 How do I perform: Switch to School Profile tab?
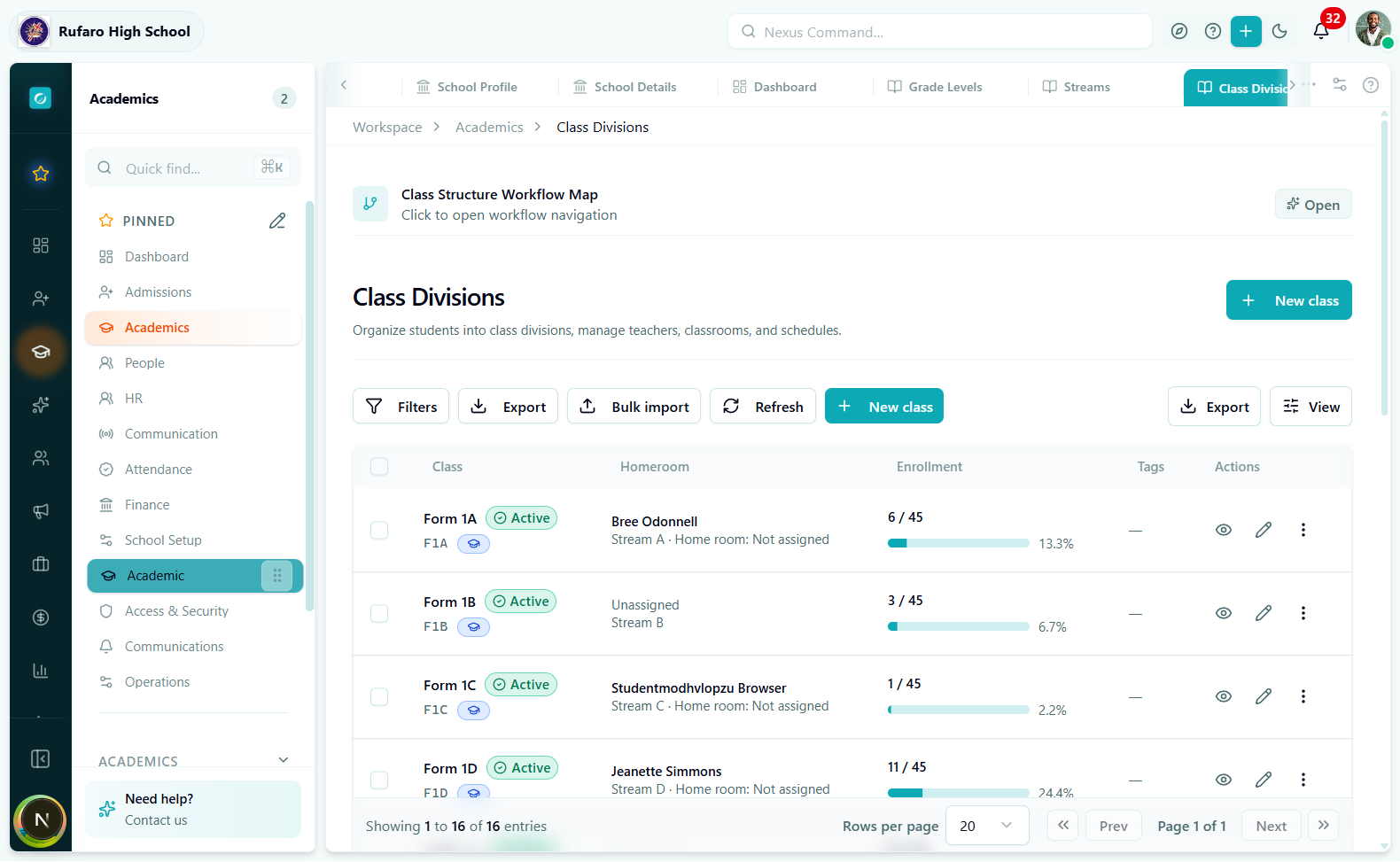click(467, 87)
